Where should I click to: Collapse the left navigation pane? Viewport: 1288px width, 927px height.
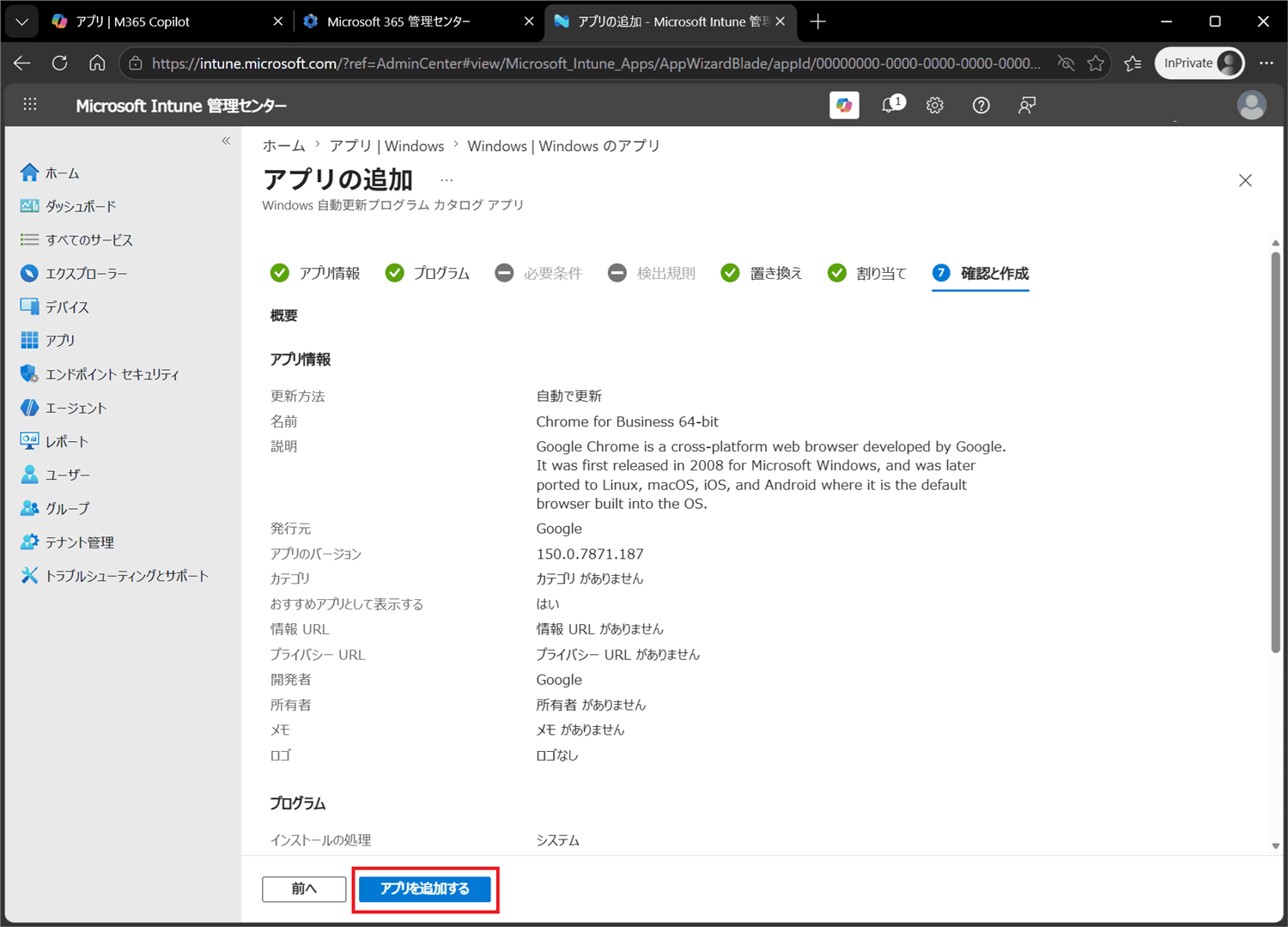point(227,141)
